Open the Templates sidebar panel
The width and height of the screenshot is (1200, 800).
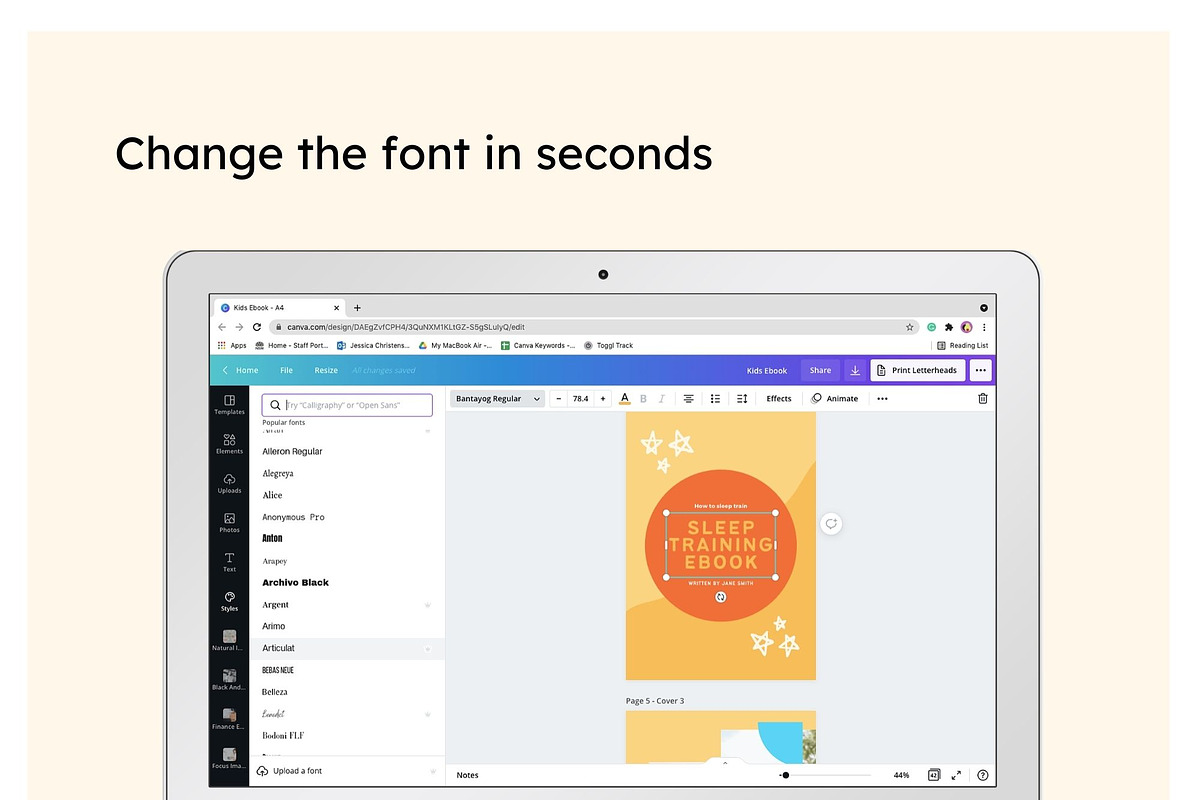229,404
